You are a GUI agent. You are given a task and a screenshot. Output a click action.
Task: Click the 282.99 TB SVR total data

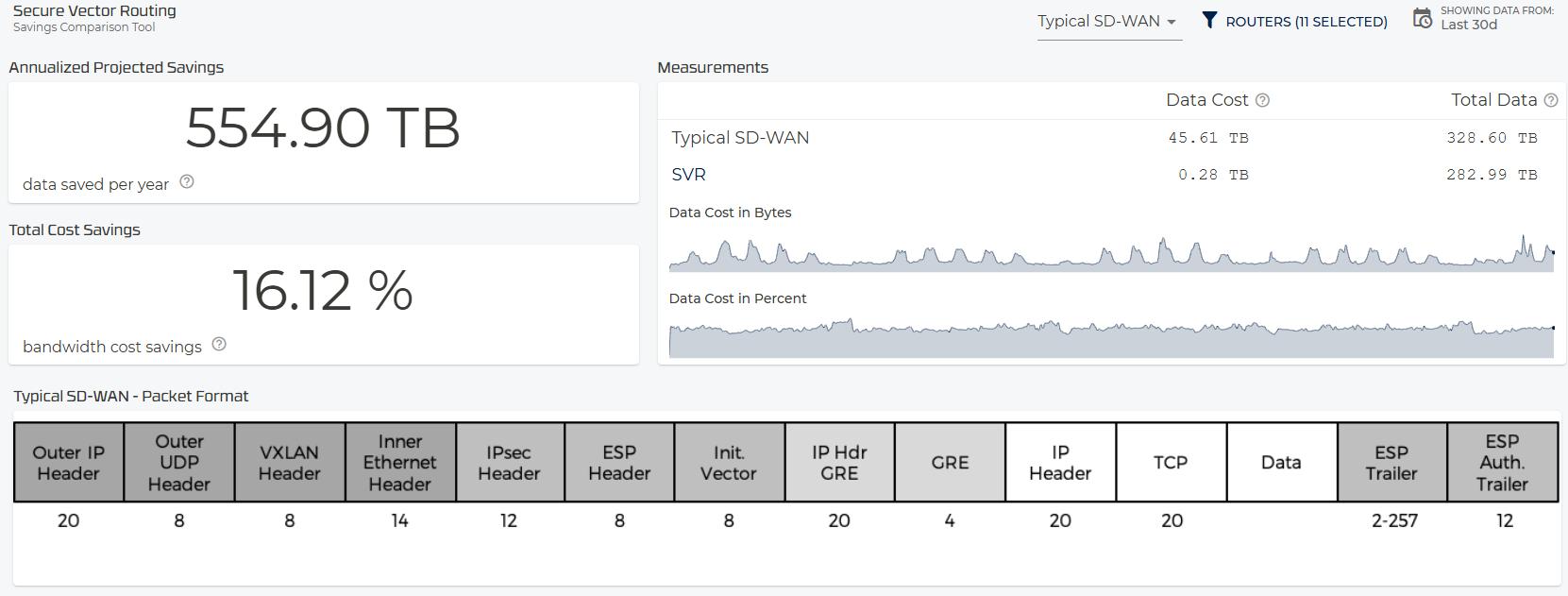[x=1492, y=175]
